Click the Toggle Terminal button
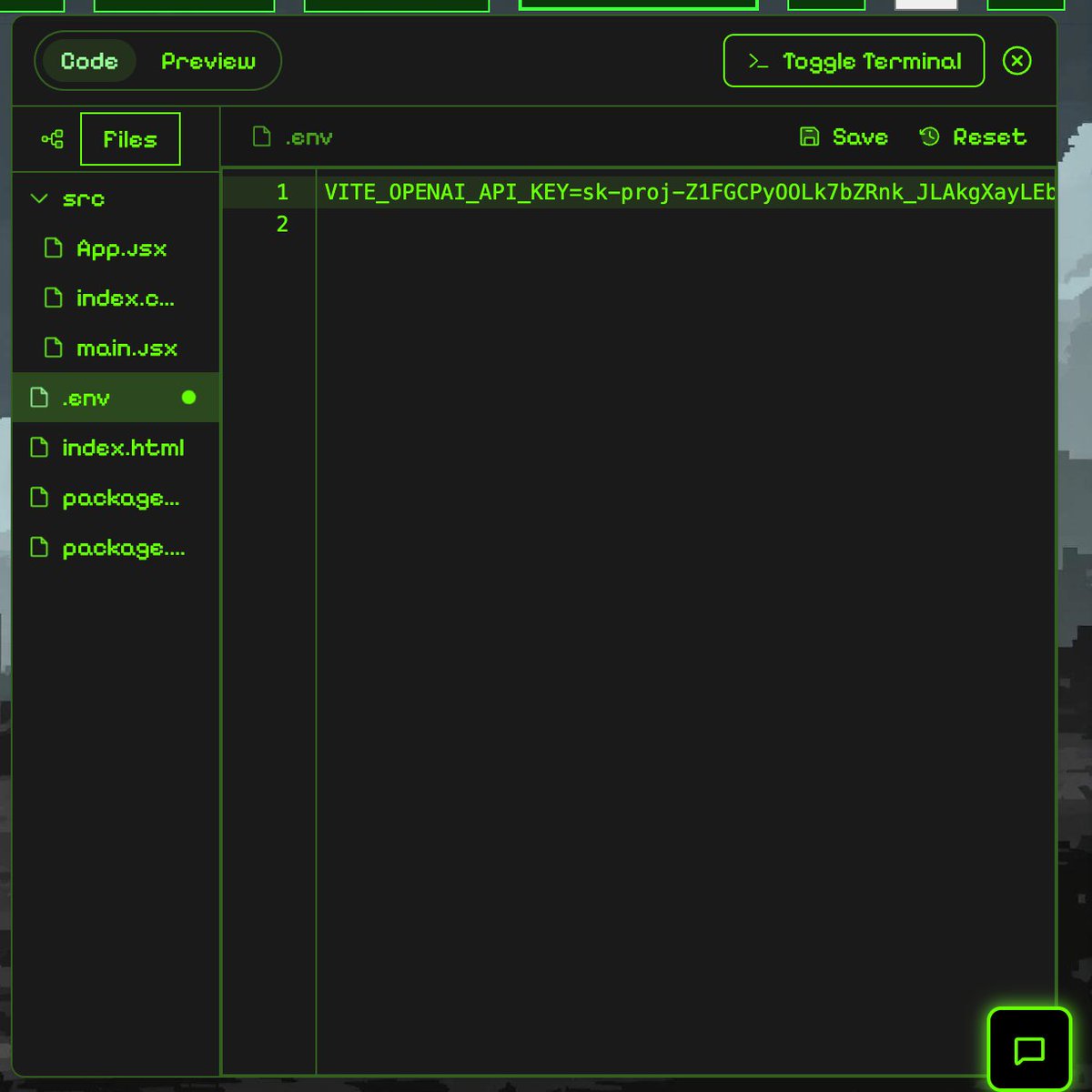The width and height of the screenshot is (1092, 1092). 854,61
